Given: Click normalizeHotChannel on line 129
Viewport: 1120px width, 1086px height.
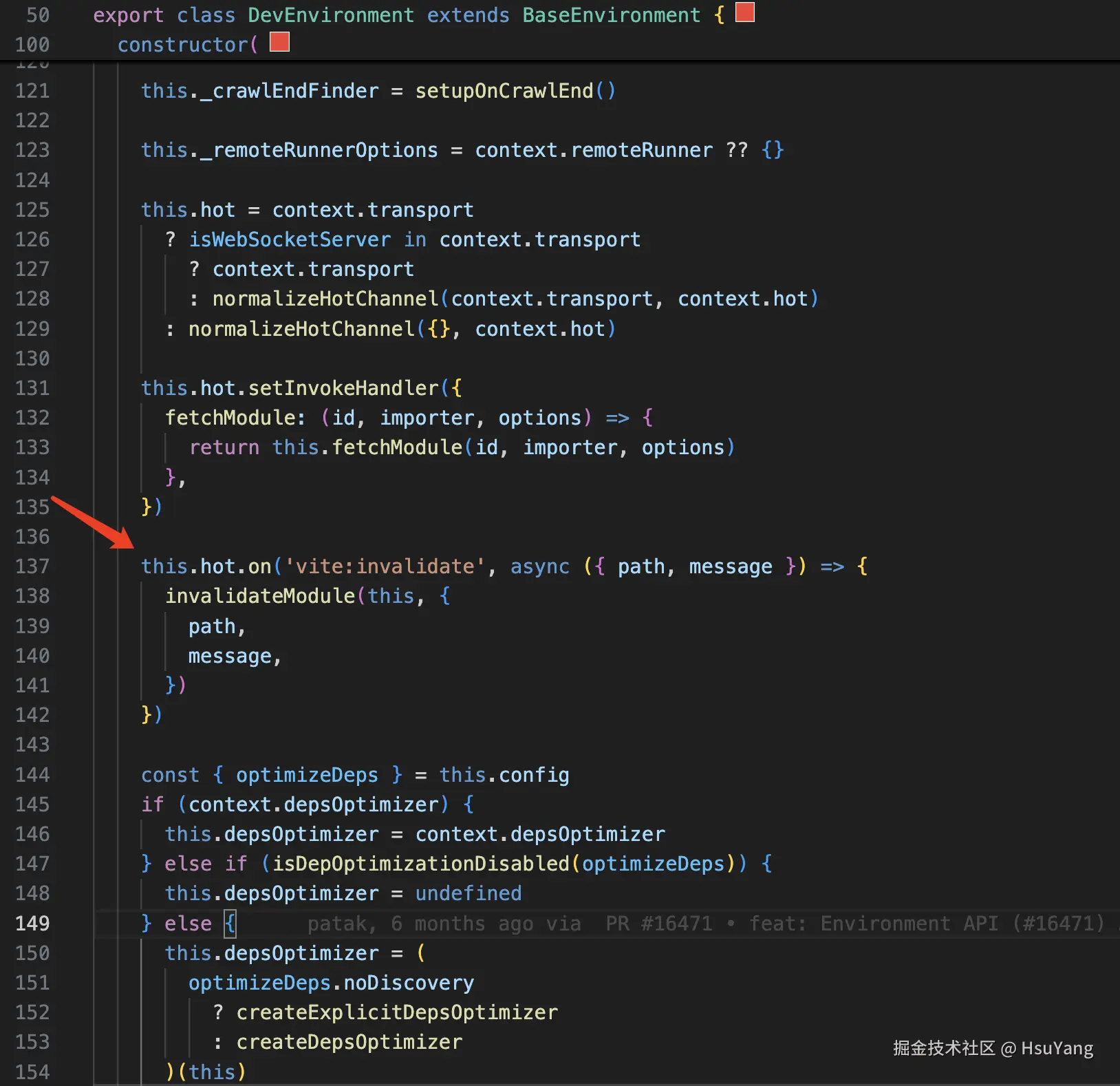Looking at the screenshot, I should 301,329.
